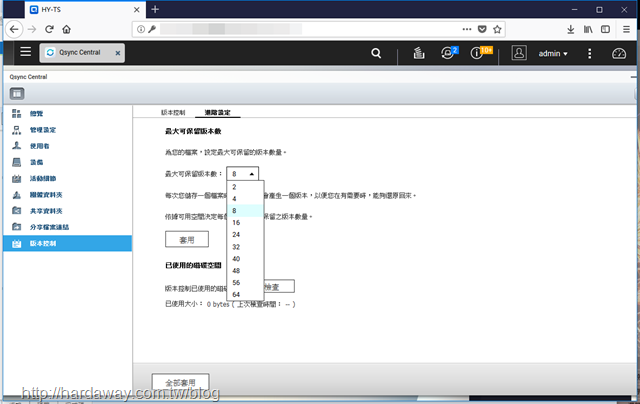Open browser library icon
Viewport: 640px width, 404px height.
(588, 29)
